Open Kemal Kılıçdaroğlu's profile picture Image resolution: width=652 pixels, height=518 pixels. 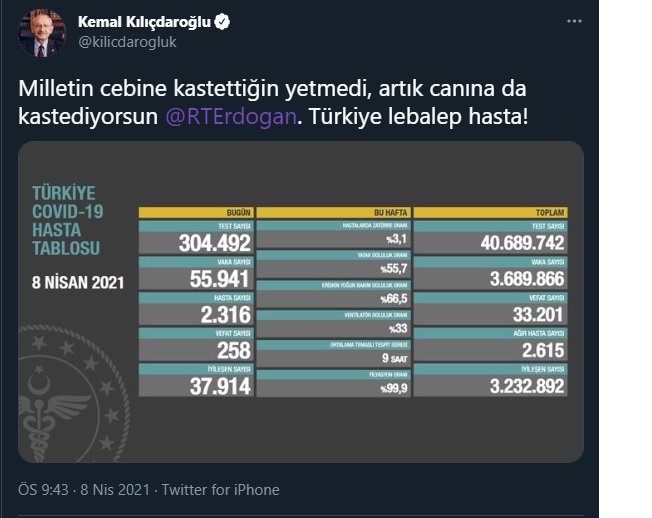click(42, 33)
